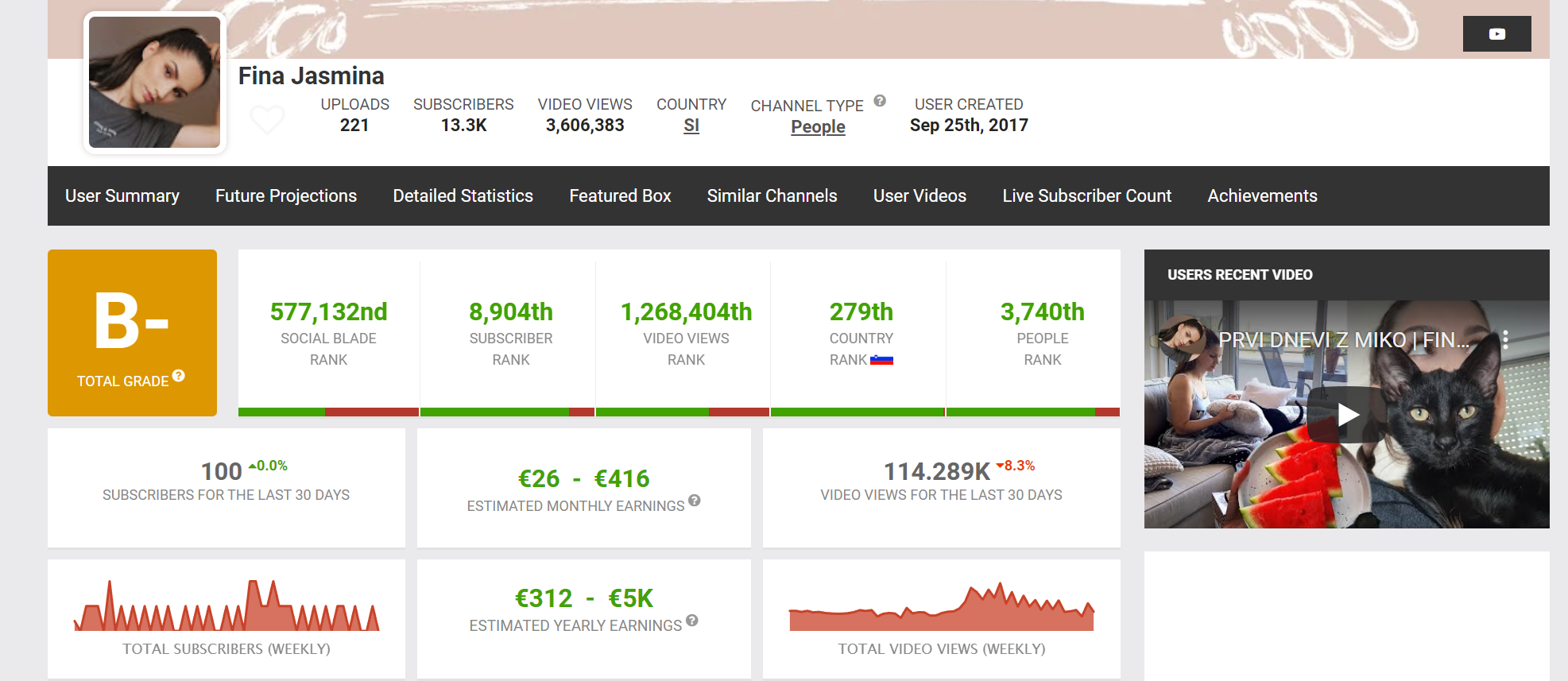Click the YouTube icon button in banner
Screen dimensions: 1568x681
pyautogui.click(x=1496, y=34)
